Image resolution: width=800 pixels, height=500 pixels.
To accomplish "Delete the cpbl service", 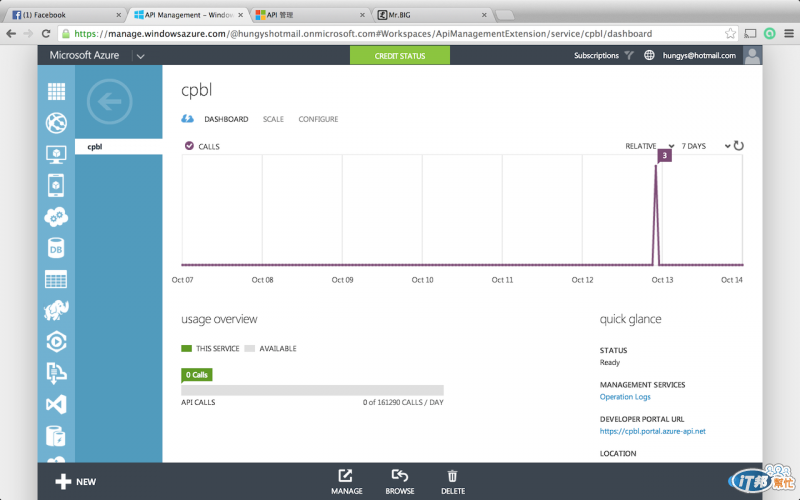I will point(453,482).
